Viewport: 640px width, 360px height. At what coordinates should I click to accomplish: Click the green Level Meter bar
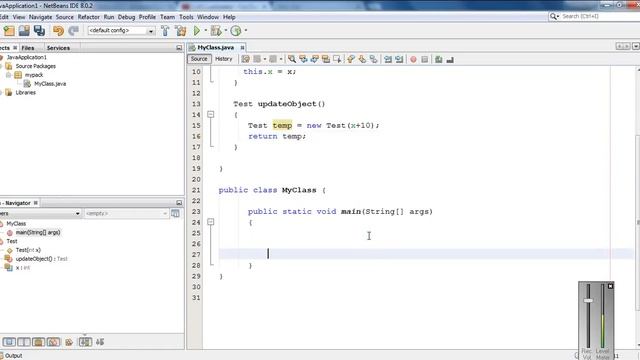pos(602,330)
